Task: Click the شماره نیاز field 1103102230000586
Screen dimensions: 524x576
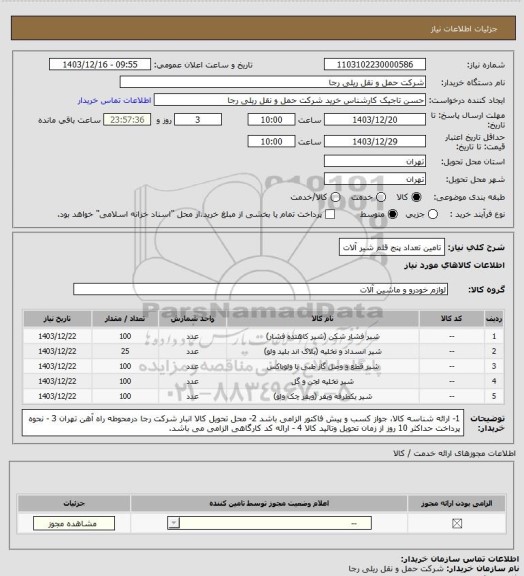Action: pos(375,64)
